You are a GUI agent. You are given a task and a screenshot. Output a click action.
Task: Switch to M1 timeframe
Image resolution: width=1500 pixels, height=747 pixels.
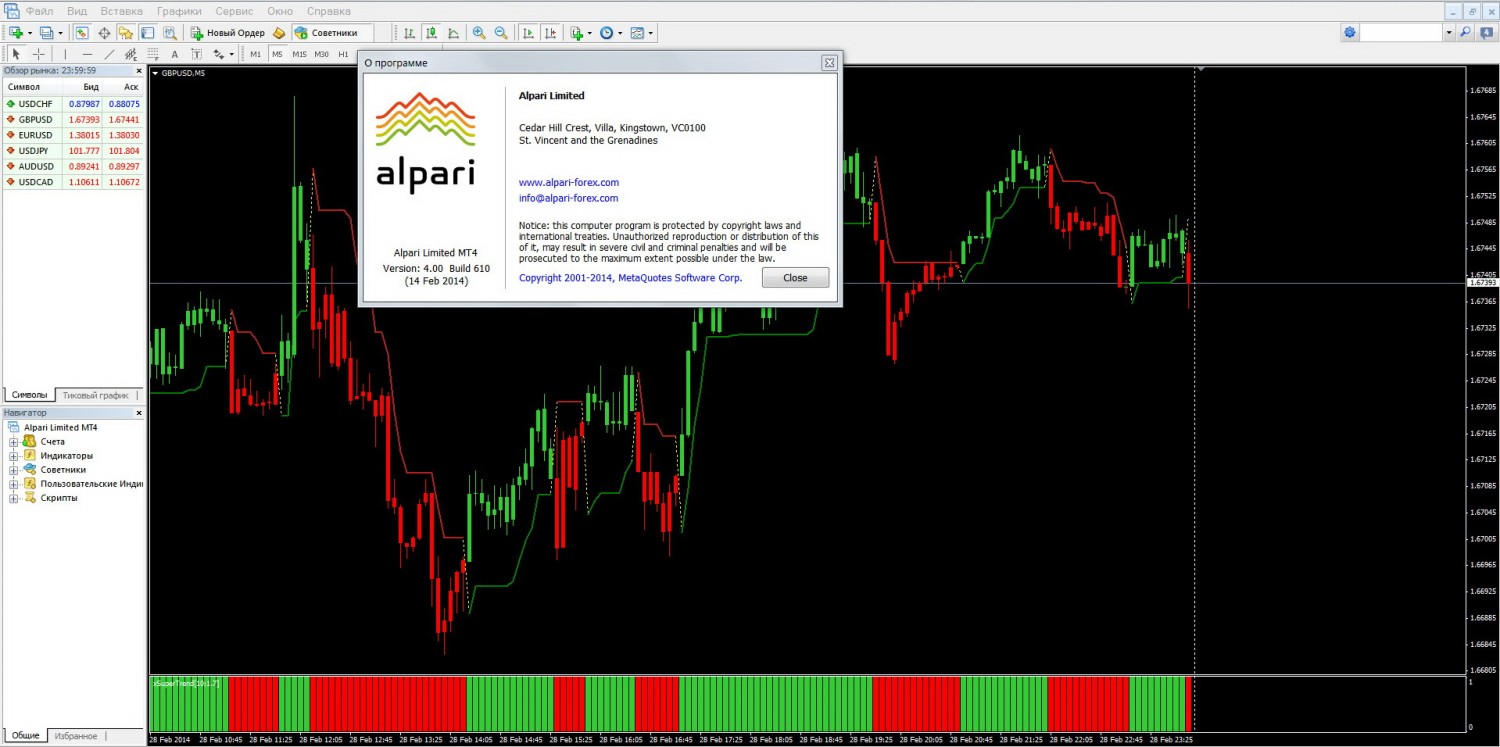[x=255, y=54]
